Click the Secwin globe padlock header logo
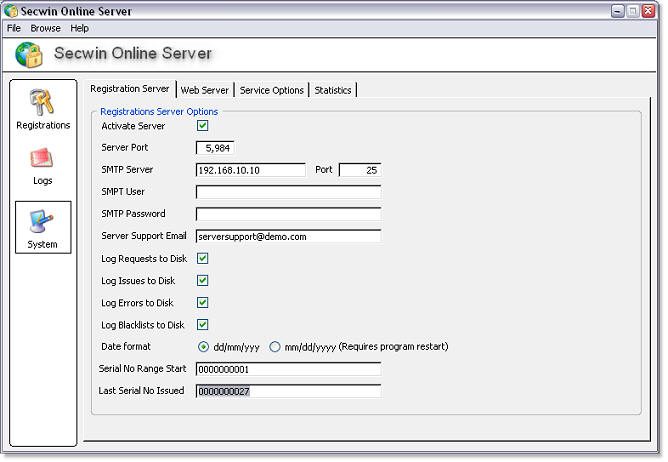The width and height of the screenshot is (668, 462). coord(29,55)
